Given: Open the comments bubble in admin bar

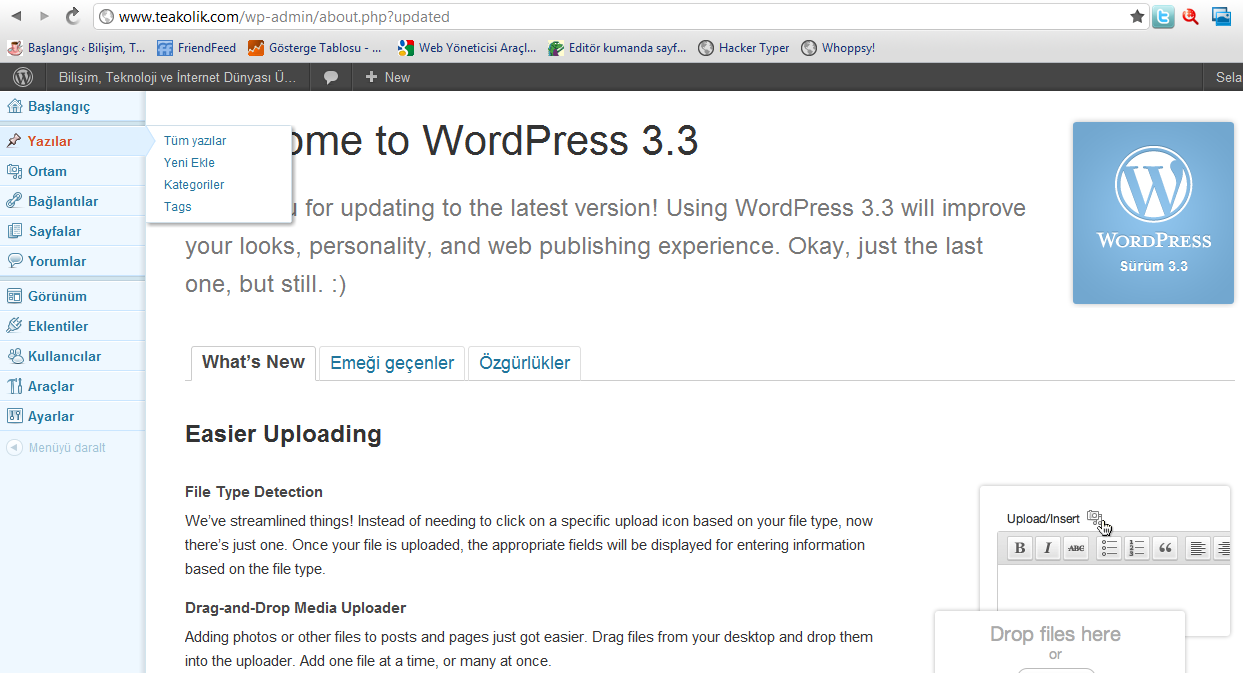Looking at the screenshot, I should point(331,77).
